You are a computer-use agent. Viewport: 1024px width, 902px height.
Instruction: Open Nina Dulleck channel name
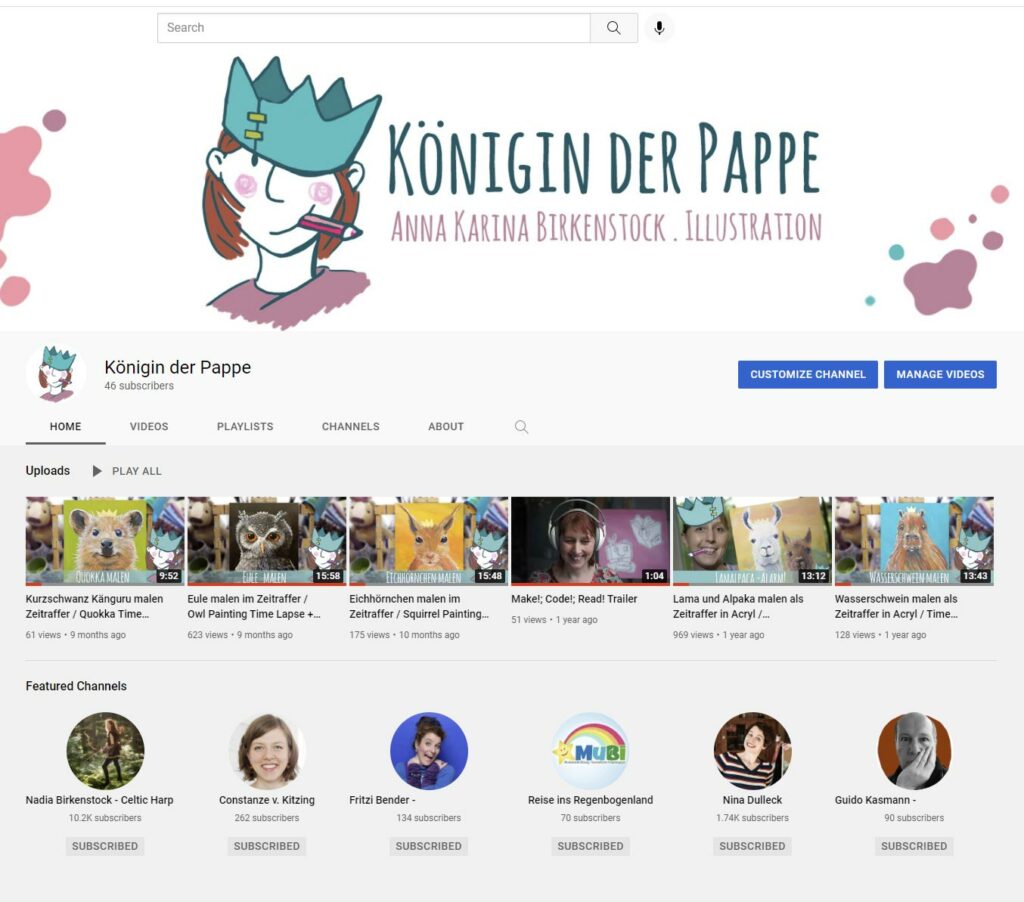pyautogui.click(x=752, y=799)
